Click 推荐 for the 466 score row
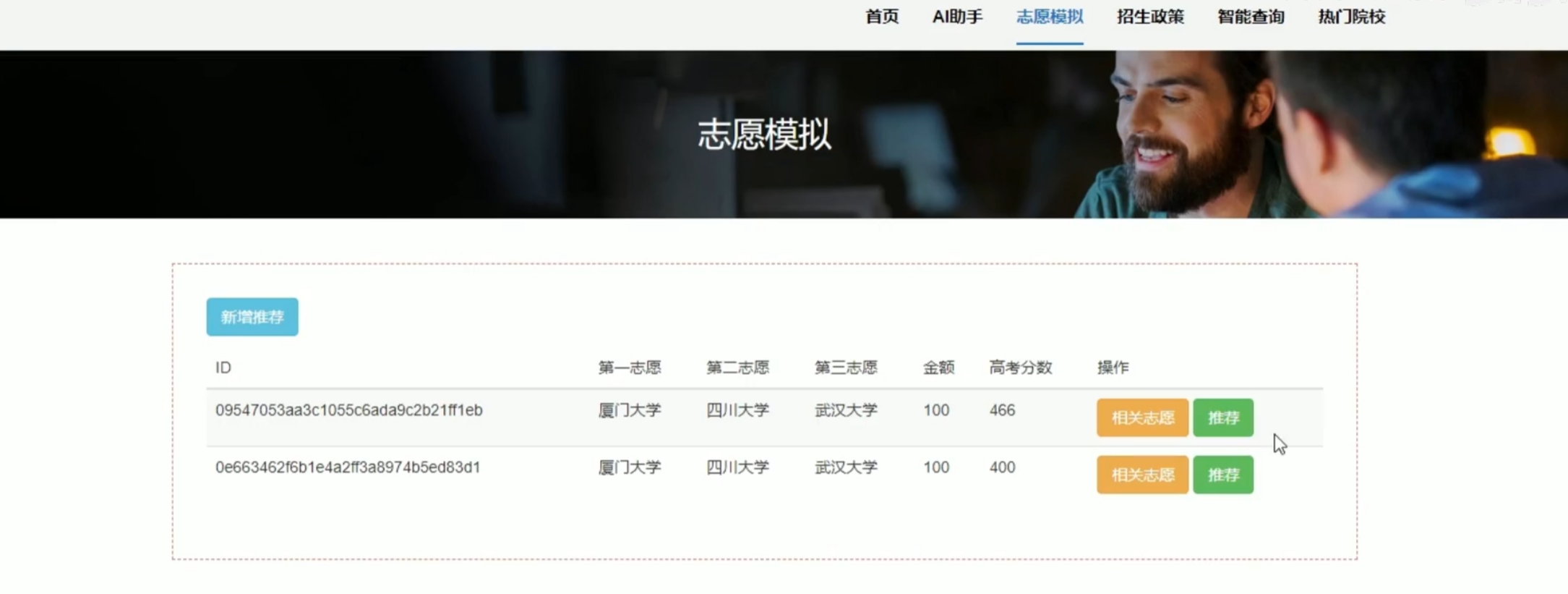Screen dimensions: 1568x594 pyautogui.click(x=1223, y=417)
